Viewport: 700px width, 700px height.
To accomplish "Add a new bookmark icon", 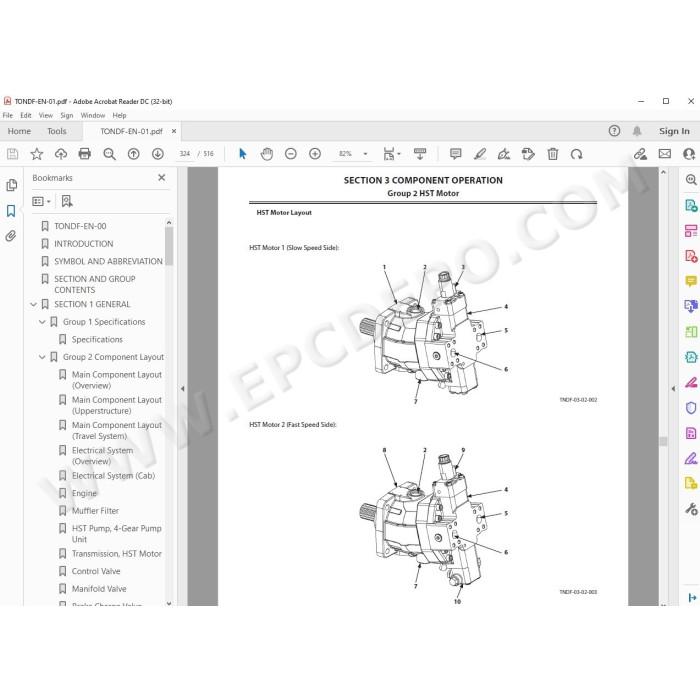I will coord(67,201).
